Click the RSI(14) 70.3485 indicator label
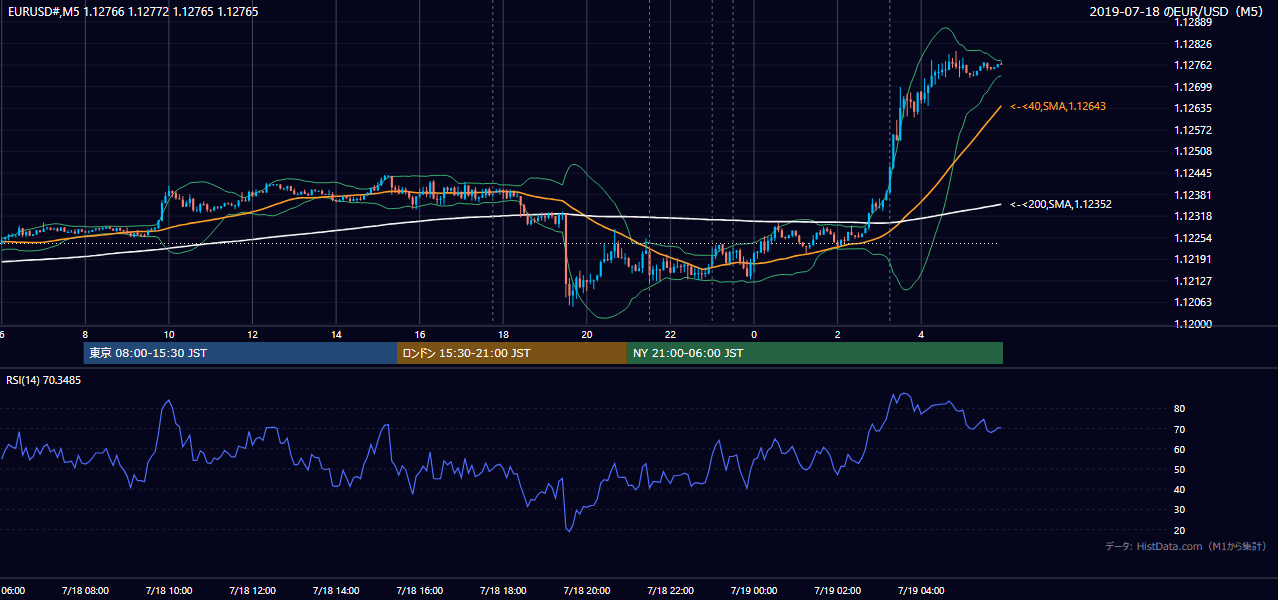1278x600 pixels. 44,380
